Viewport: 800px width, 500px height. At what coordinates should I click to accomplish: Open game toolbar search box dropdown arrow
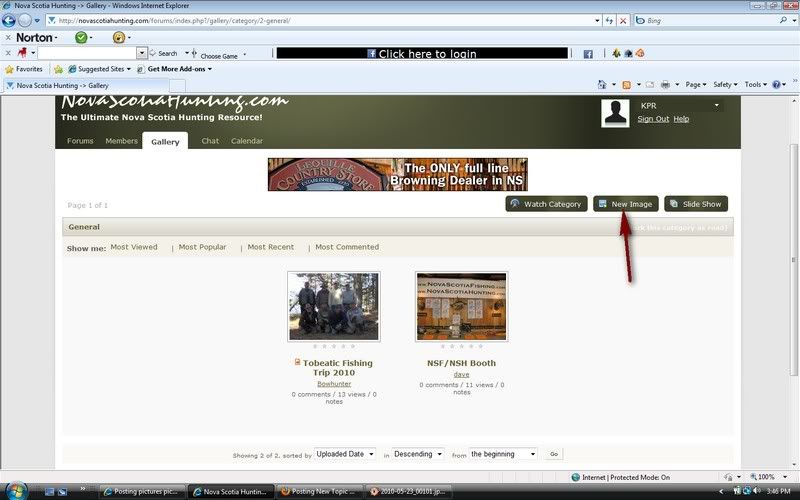pos(142,53)
